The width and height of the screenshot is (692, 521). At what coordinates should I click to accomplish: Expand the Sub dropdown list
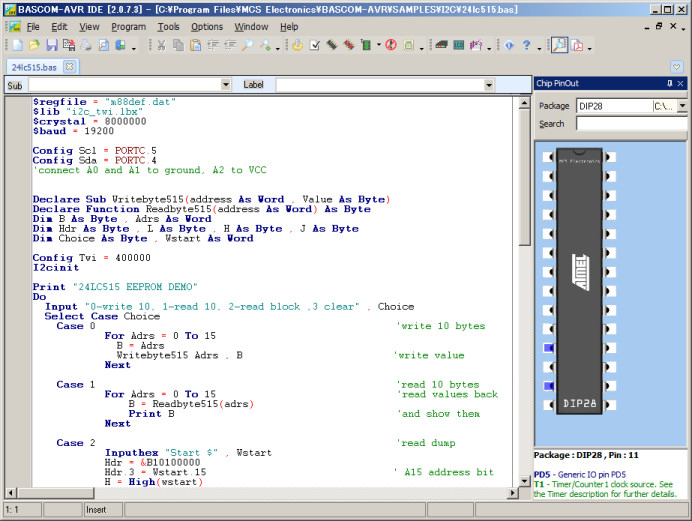[x=226, y=84]
